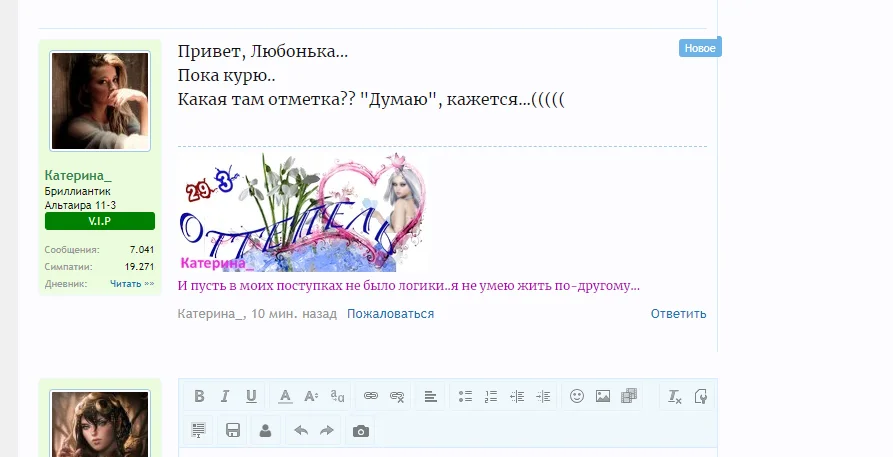Click the camera icon in editor toolbar

[361, 431]
